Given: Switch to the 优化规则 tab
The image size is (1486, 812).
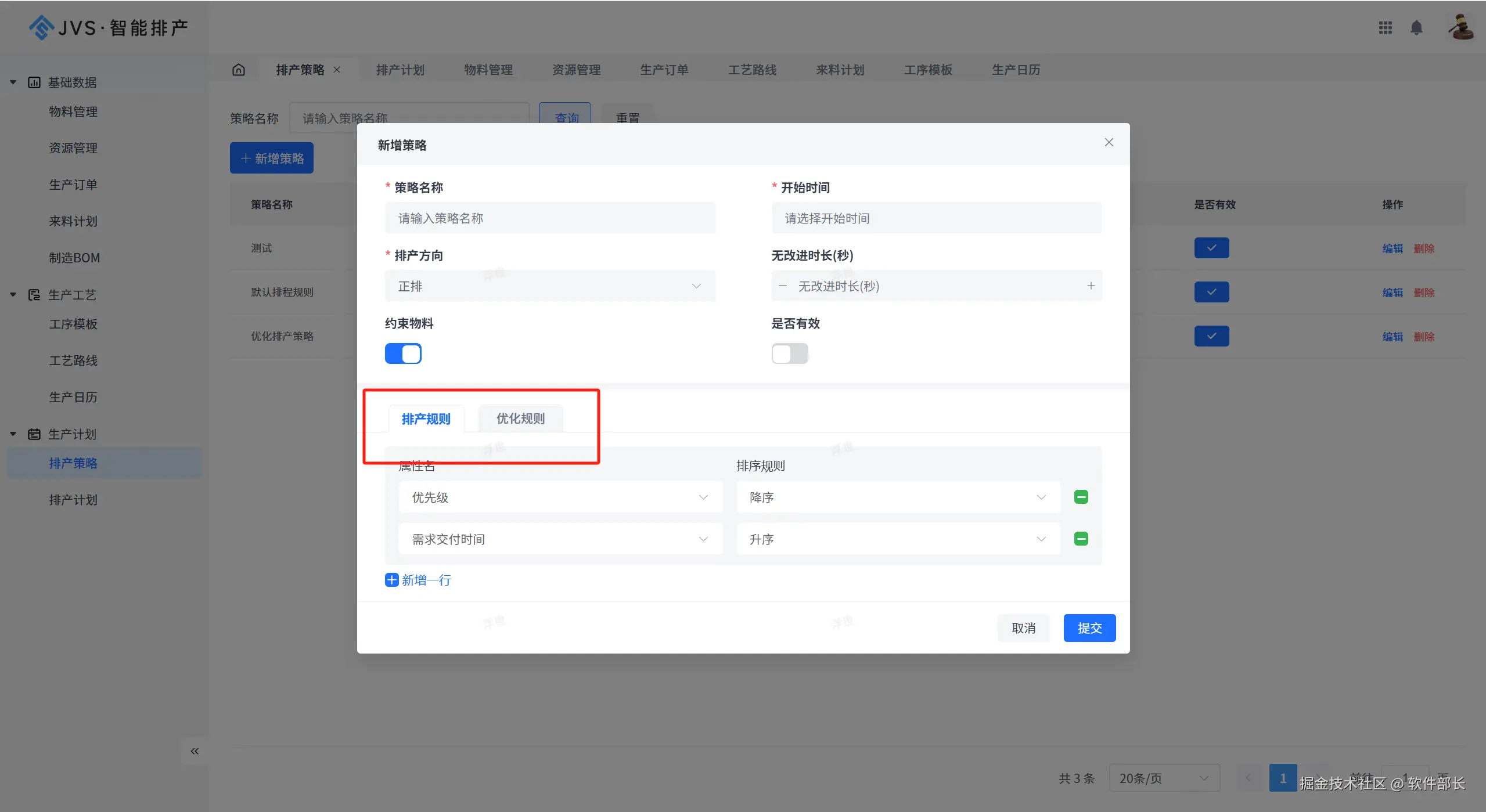Looking at the screenshot, I should pos(520,418).
